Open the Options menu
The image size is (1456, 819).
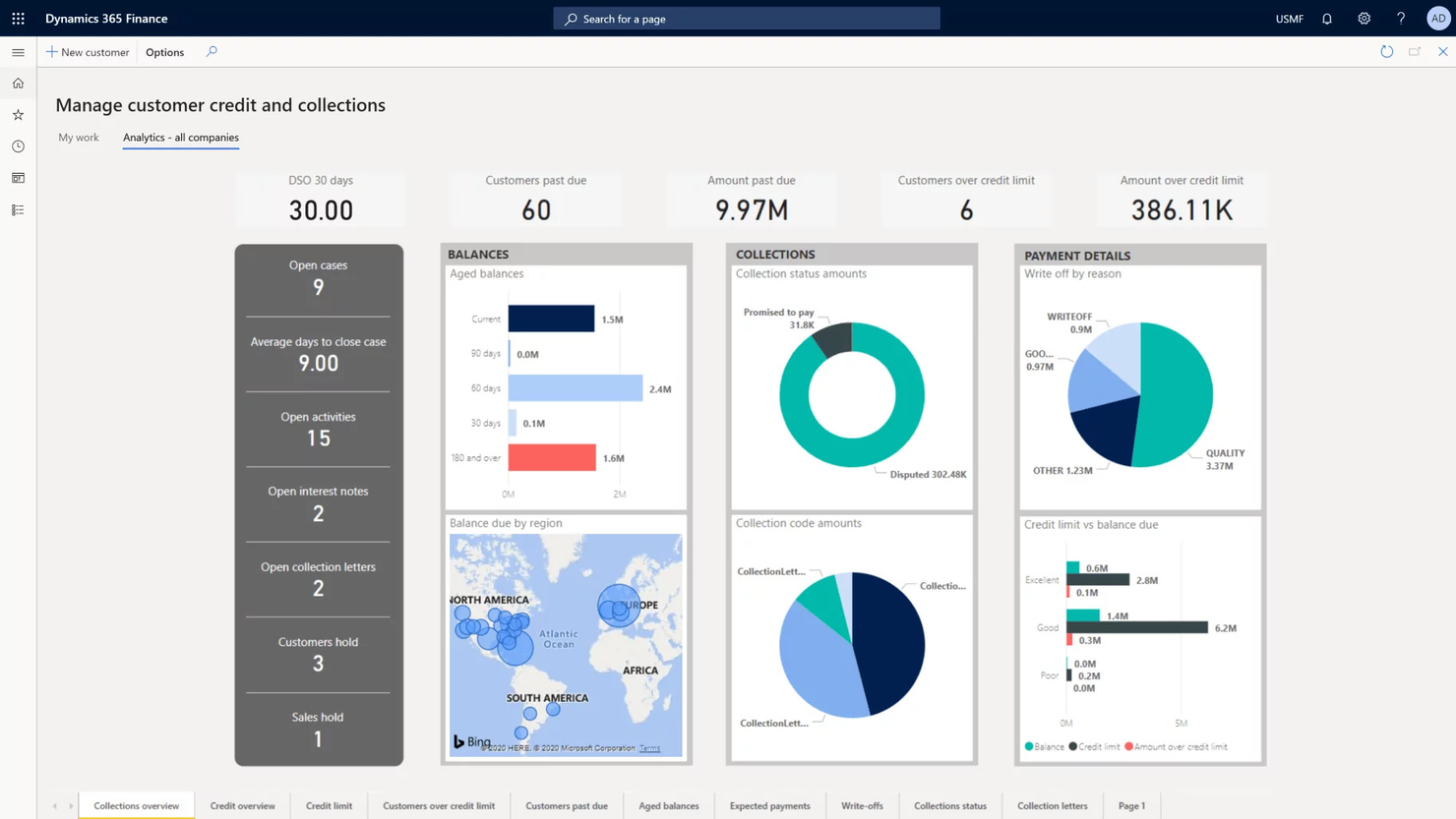[164, 52]
